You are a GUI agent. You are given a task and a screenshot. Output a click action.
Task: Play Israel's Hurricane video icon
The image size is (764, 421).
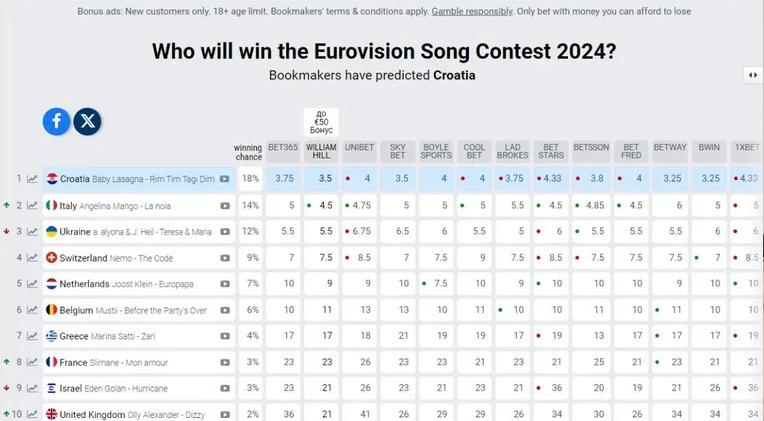[x=225, y=388]
